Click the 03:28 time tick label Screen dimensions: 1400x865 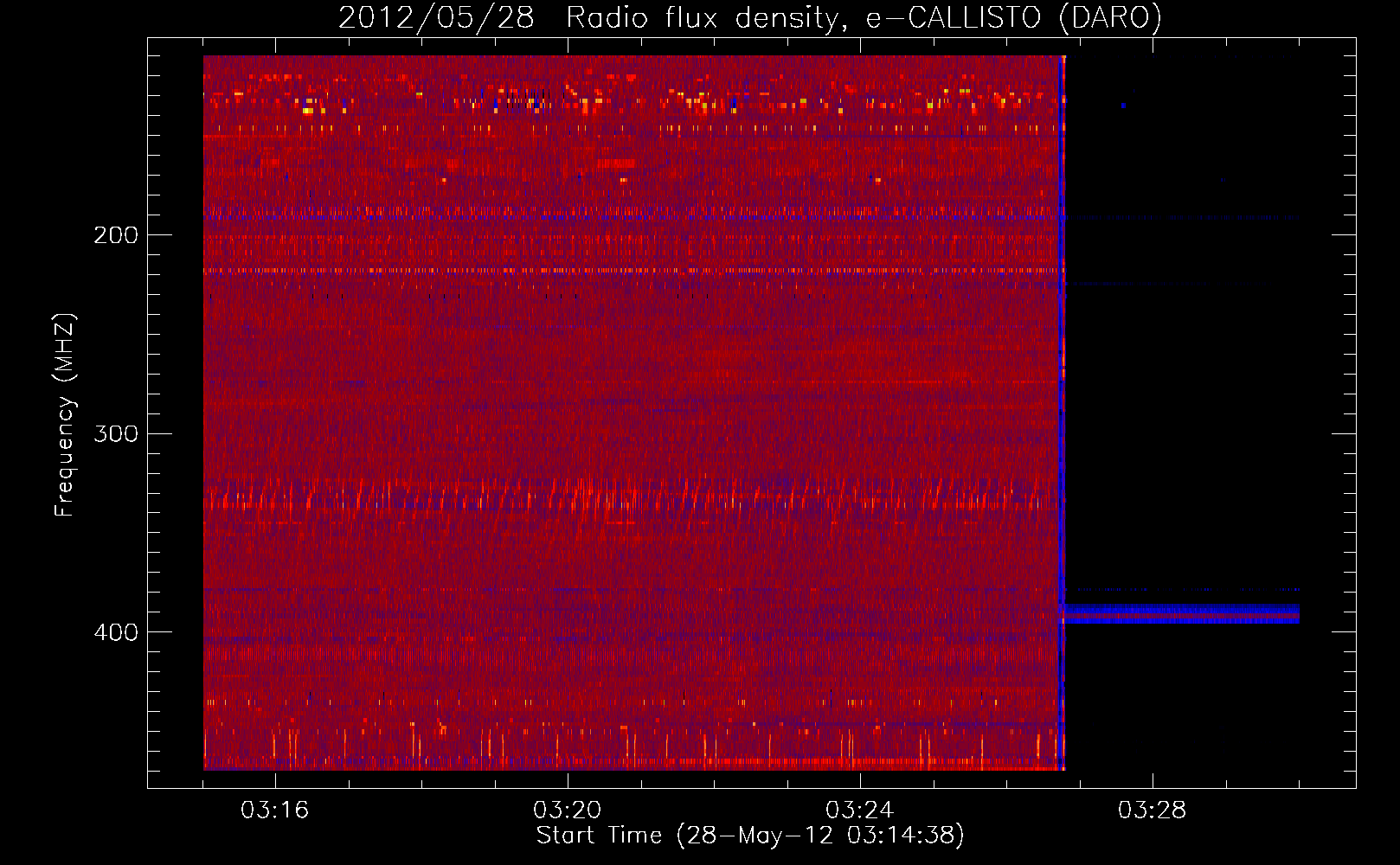click(x=1152, y=811)
